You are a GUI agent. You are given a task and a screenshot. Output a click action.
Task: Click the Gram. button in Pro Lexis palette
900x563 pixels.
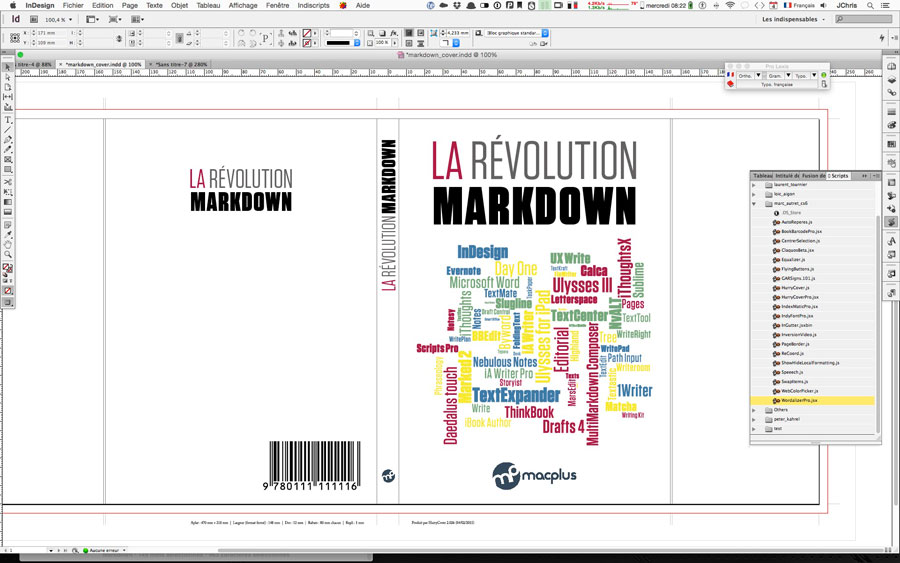775,76
